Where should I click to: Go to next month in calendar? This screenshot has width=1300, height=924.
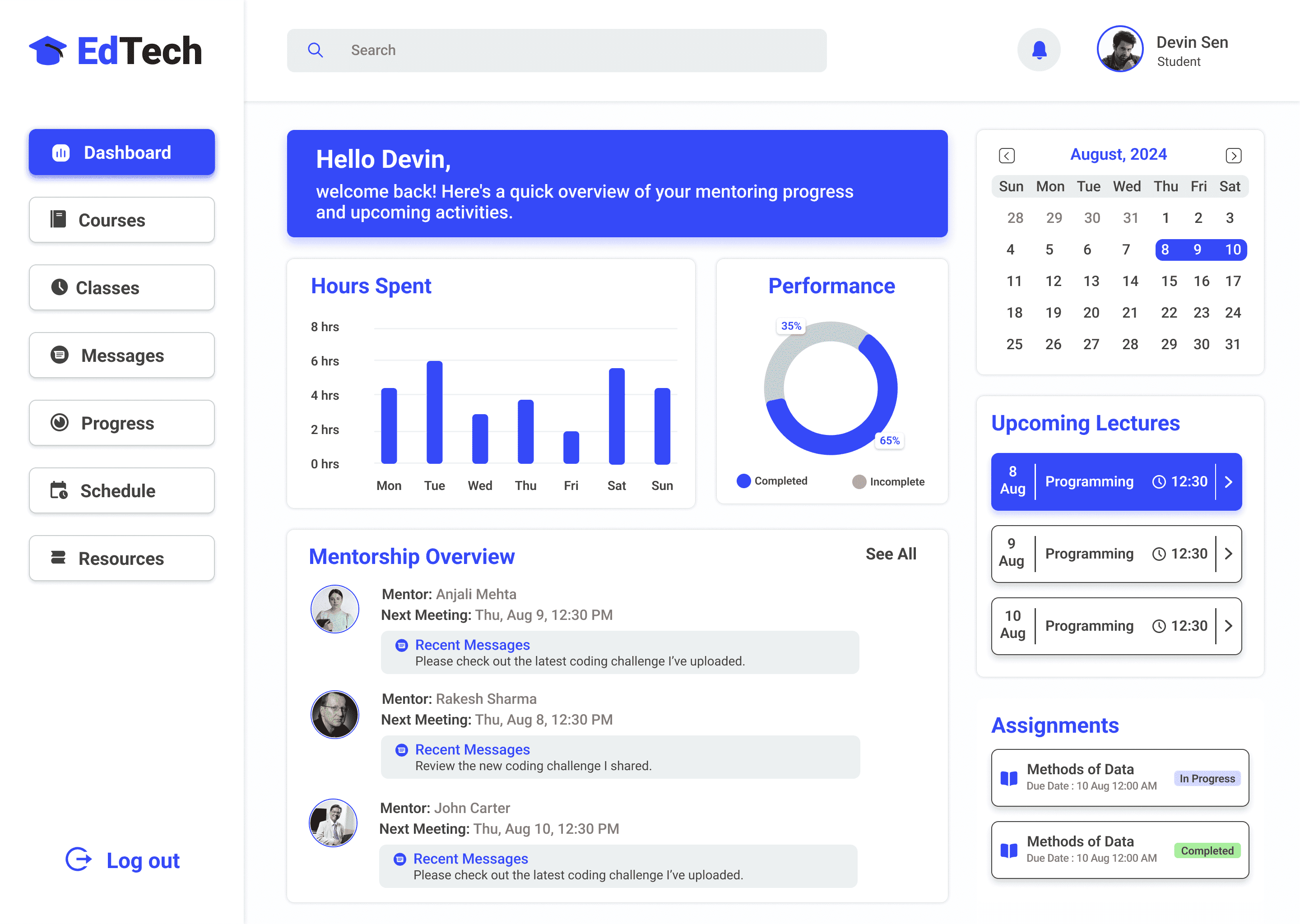[x=1233, y=155]
